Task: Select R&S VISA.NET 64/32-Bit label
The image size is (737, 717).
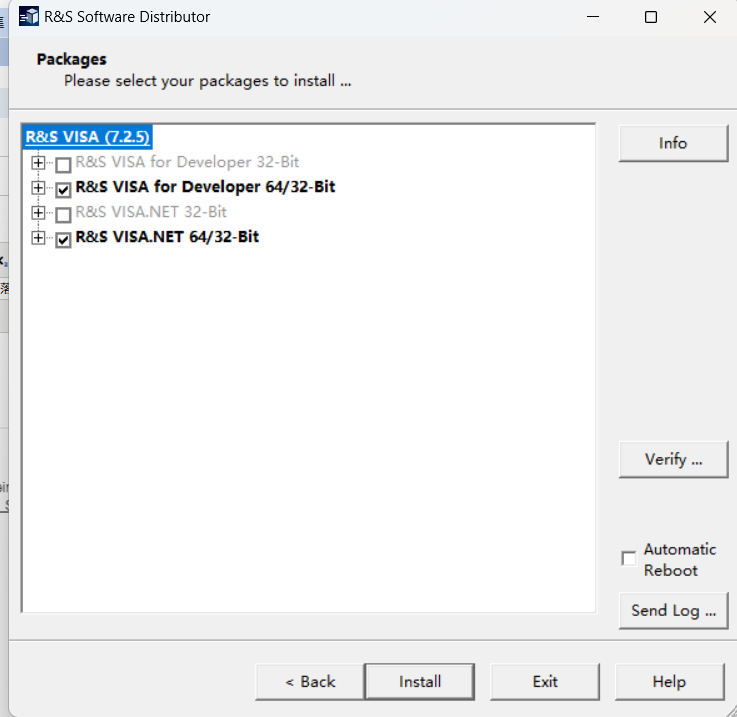Action: tap(167, 237)
